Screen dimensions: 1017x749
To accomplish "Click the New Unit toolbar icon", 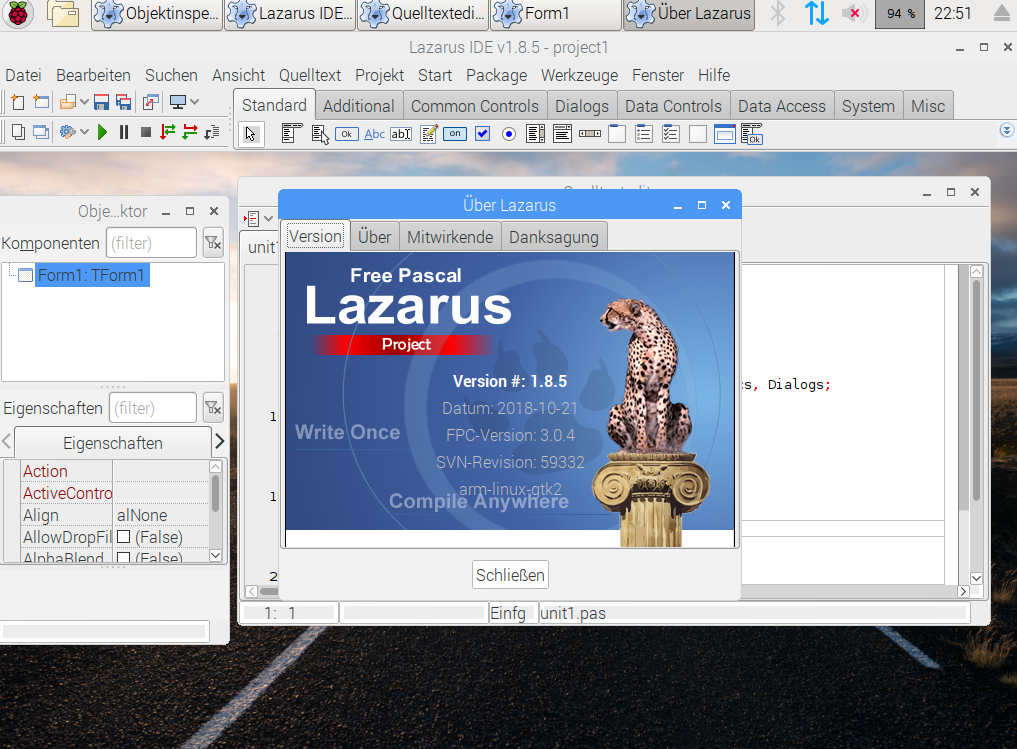I will click(x=18, y=102).
